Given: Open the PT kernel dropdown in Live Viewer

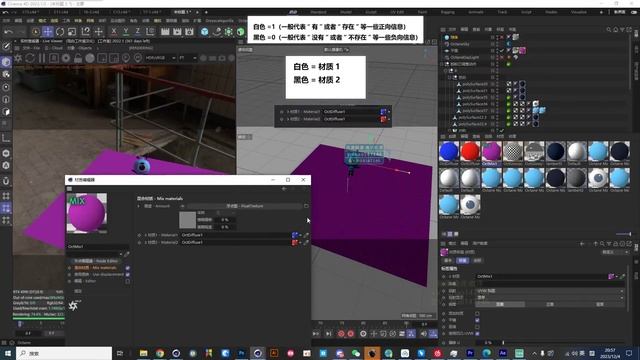Looking at the screenshot, I should 188,58.
